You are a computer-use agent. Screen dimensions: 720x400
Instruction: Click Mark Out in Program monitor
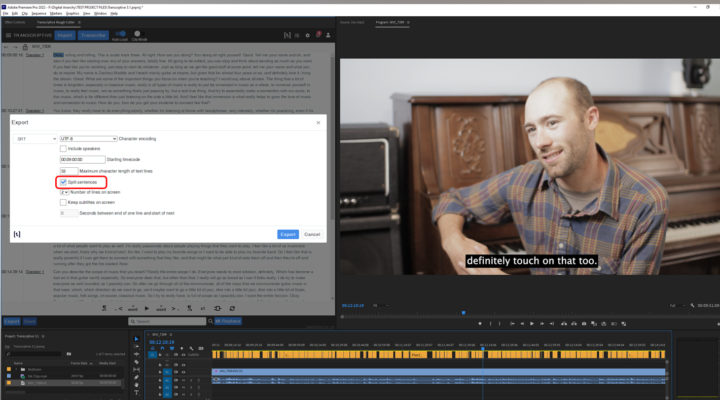coord(500,324)
